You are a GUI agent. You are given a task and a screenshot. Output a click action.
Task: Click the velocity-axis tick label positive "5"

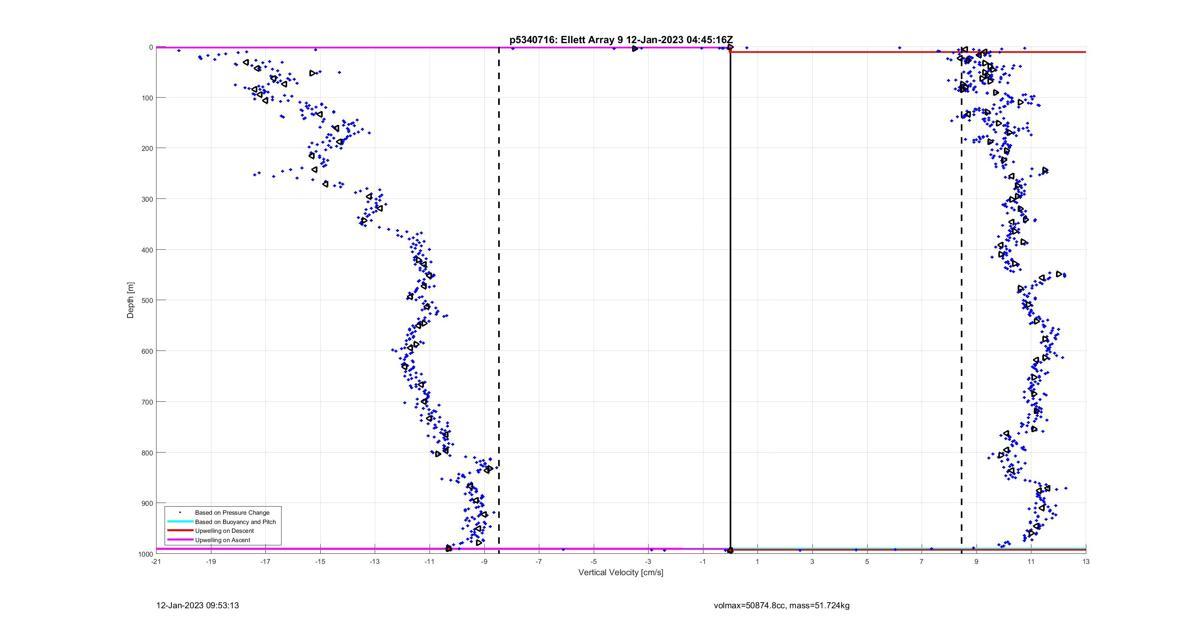pyautogui.click(x=867, y=561)
